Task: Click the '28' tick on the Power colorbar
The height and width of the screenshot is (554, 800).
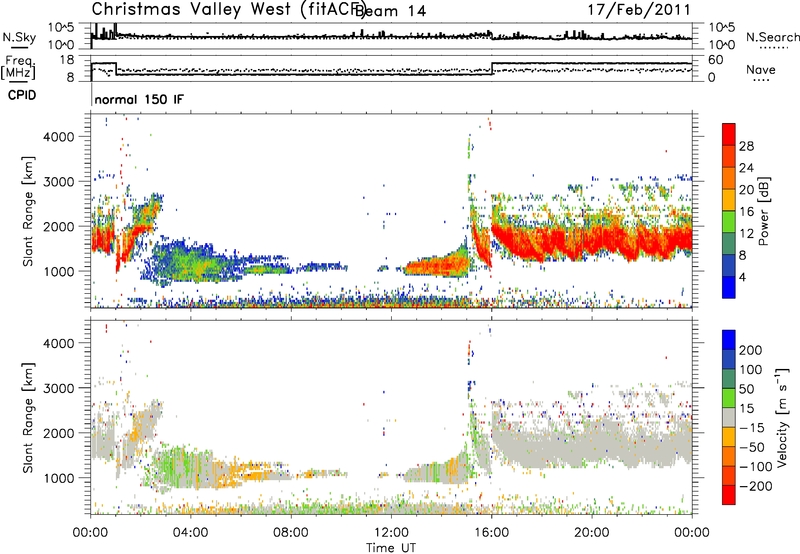Action: click(x=746, y=146)
